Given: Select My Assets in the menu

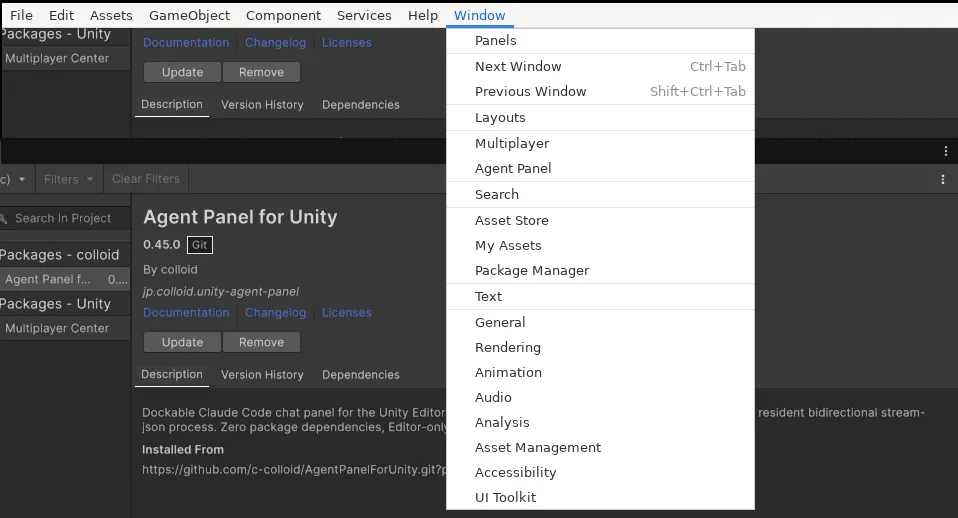Looking at the screenshot, I should pos(600,245).
